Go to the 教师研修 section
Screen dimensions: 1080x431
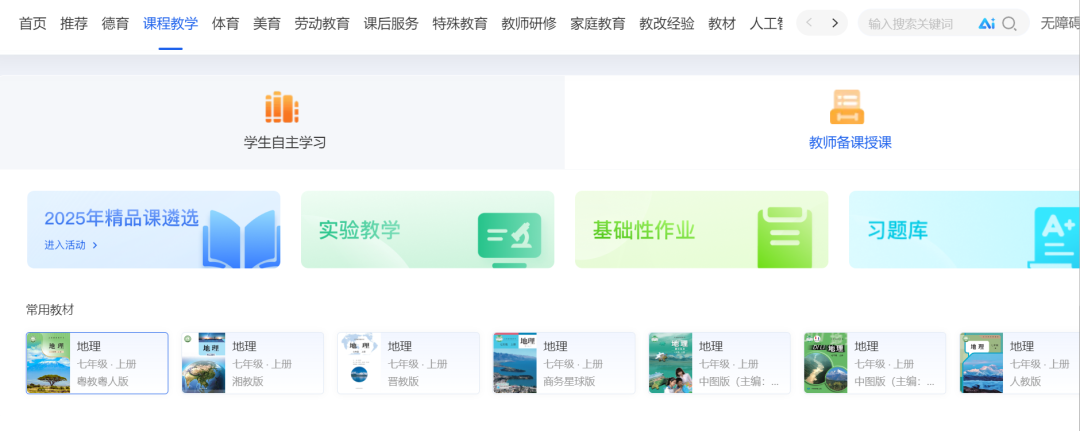(528, 23)
